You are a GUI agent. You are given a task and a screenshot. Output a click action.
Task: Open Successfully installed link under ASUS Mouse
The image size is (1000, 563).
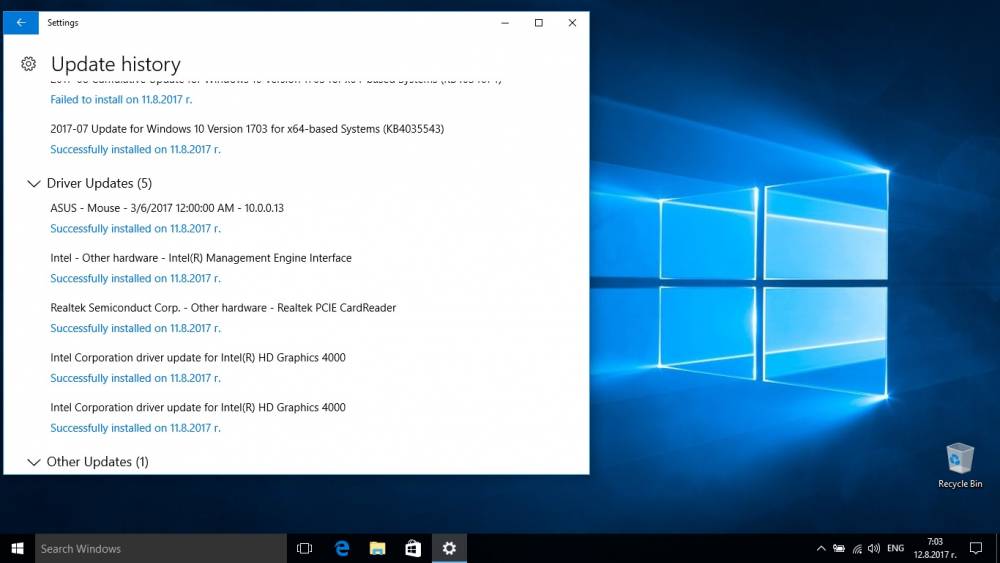click(135, 228)
